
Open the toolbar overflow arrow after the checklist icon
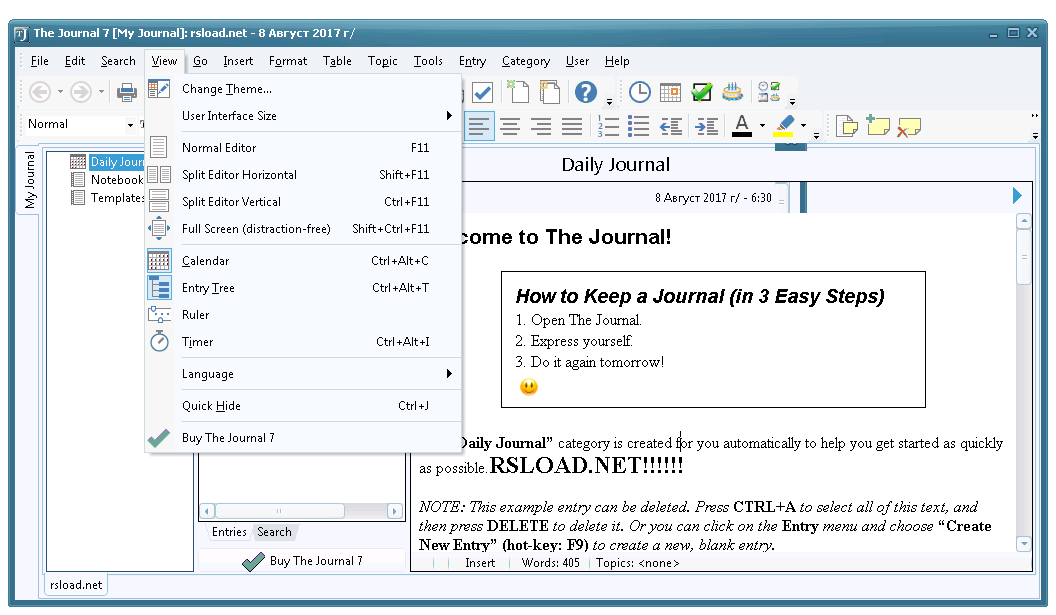pyautogui.click(x=792, y=102)
